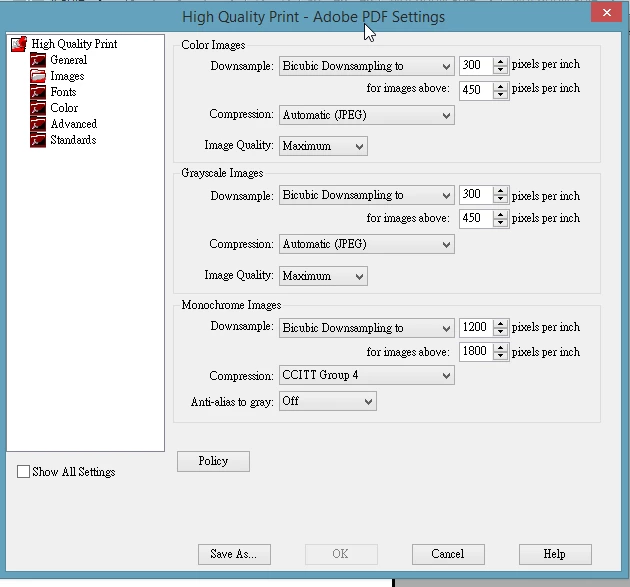This screenshot has width=630, height=587.
Task: Select Images in the settings tree
Action: pos(68,76)
